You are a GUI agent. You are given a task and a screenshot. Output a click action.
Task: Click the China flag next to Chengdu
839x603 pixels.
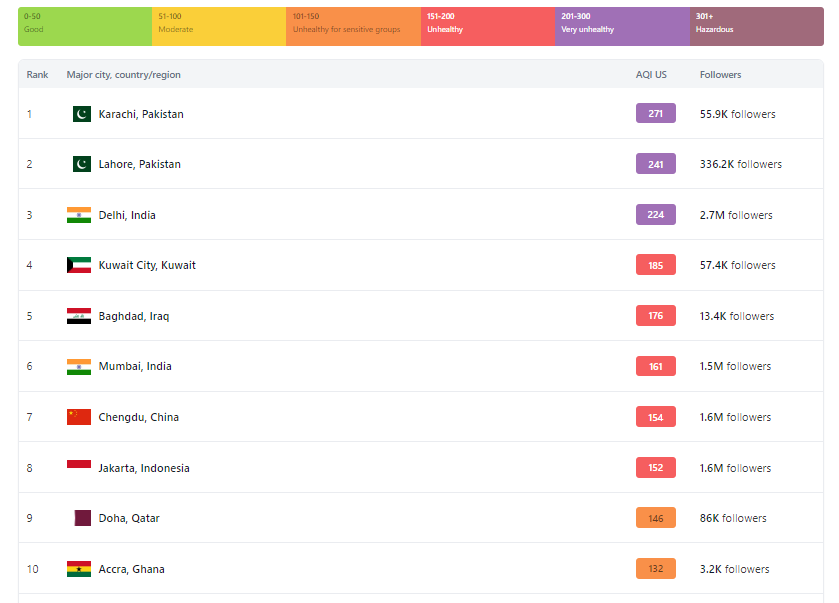click(x=79, y=417)
